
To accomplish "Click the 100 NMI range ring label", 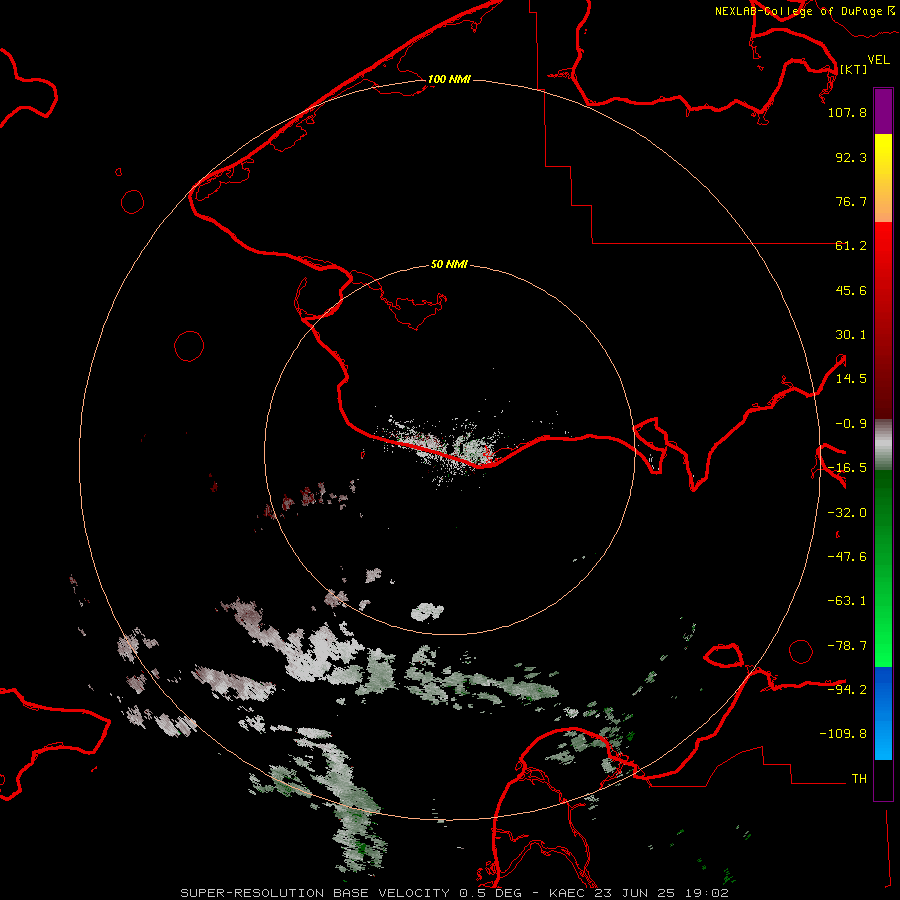I will tap(449, 79).
